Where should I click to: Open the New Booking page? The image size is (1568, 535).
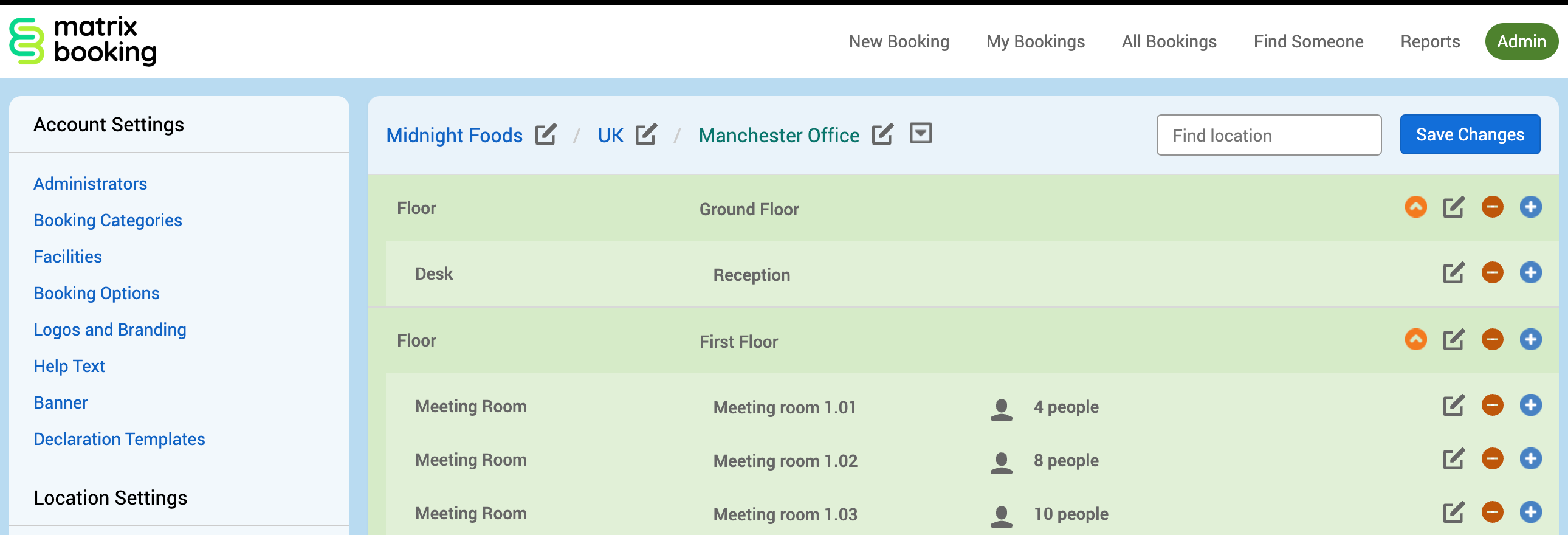898,41
